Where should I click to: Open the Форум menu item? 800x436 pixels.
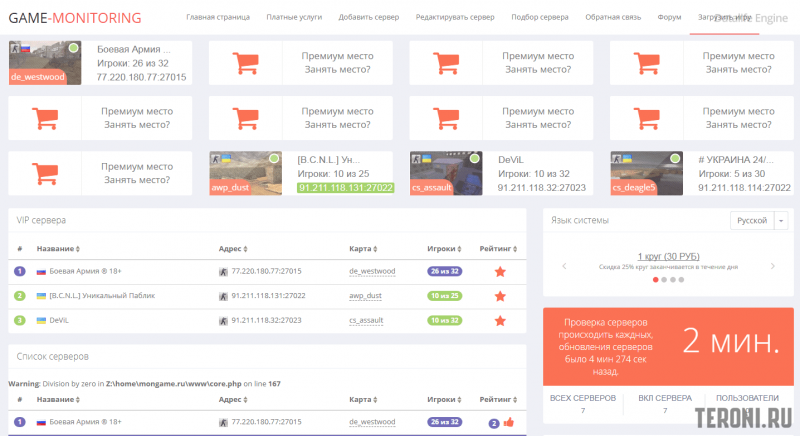coord(670,18)
